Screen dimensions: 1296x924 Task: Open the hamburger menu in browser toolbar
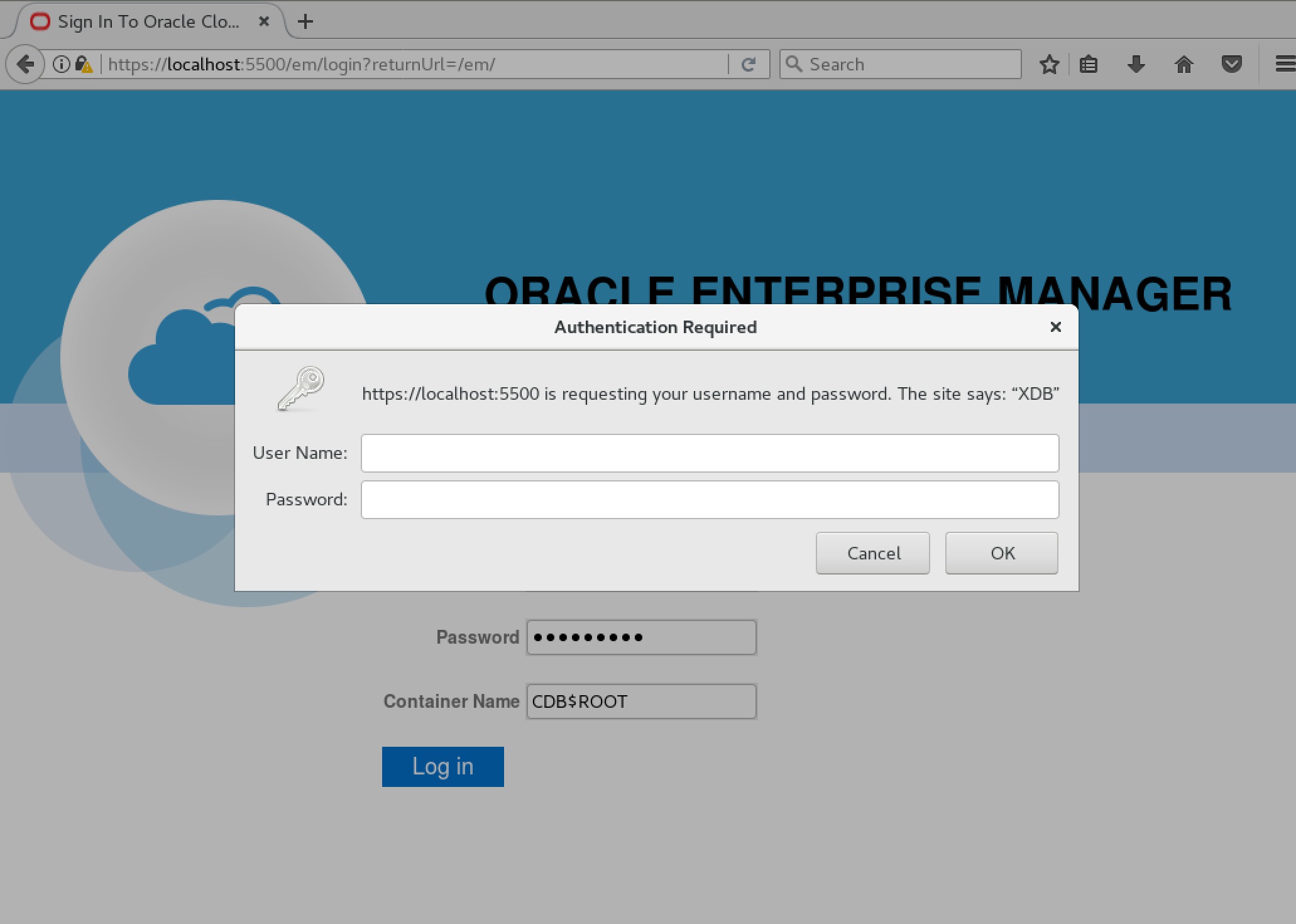(x=1284, y=64)
